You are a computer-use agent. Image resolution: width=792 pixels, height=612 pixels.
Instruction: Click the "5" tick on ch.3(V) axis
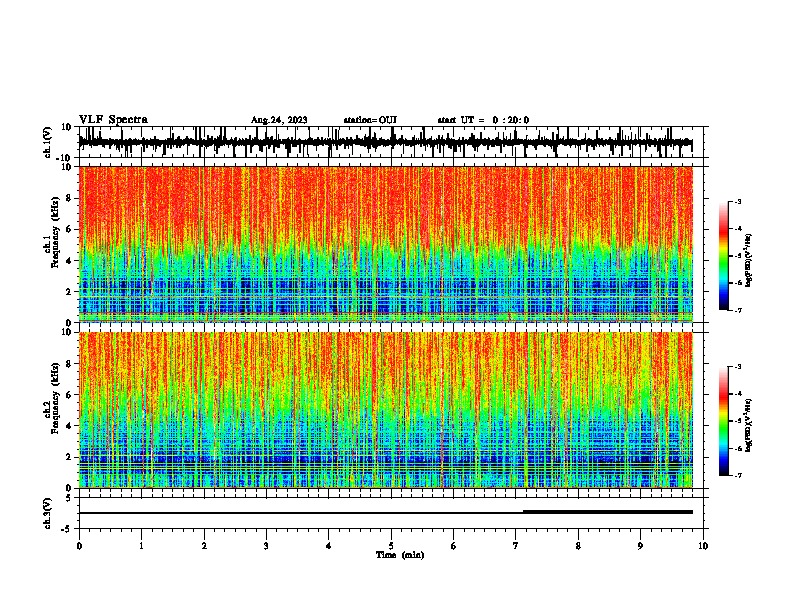(69, 497)
